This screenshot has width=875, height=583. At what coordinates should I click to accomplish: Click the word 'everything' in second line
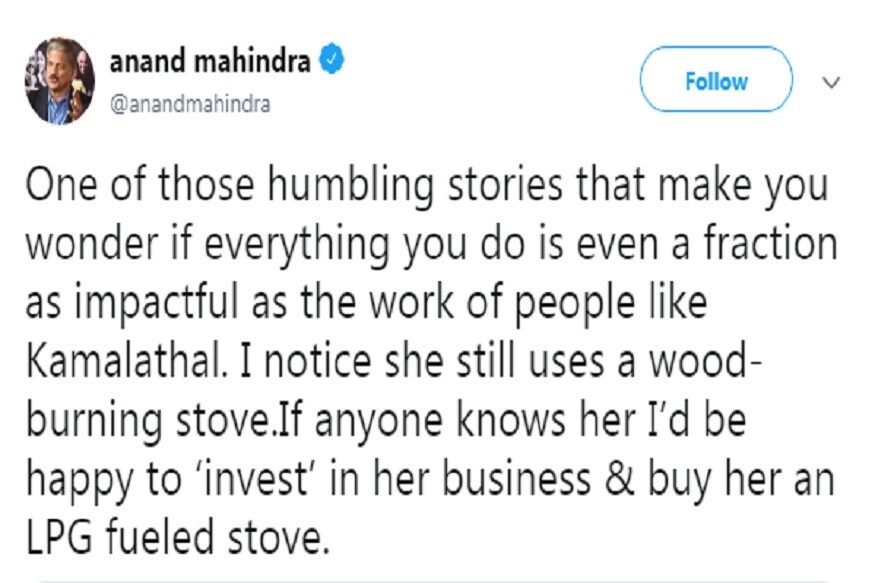[x=296, y=245]
